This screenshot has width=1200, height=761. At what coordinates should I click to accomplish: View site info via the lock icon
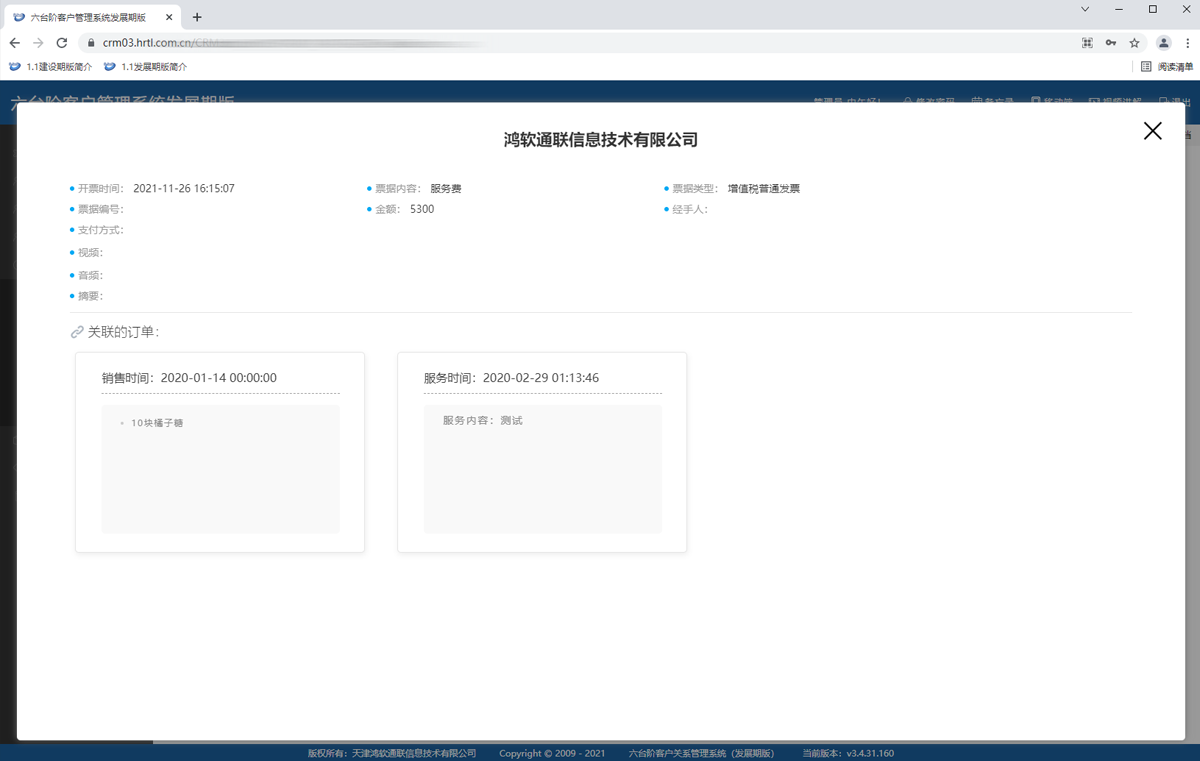[x=91, y=43]
